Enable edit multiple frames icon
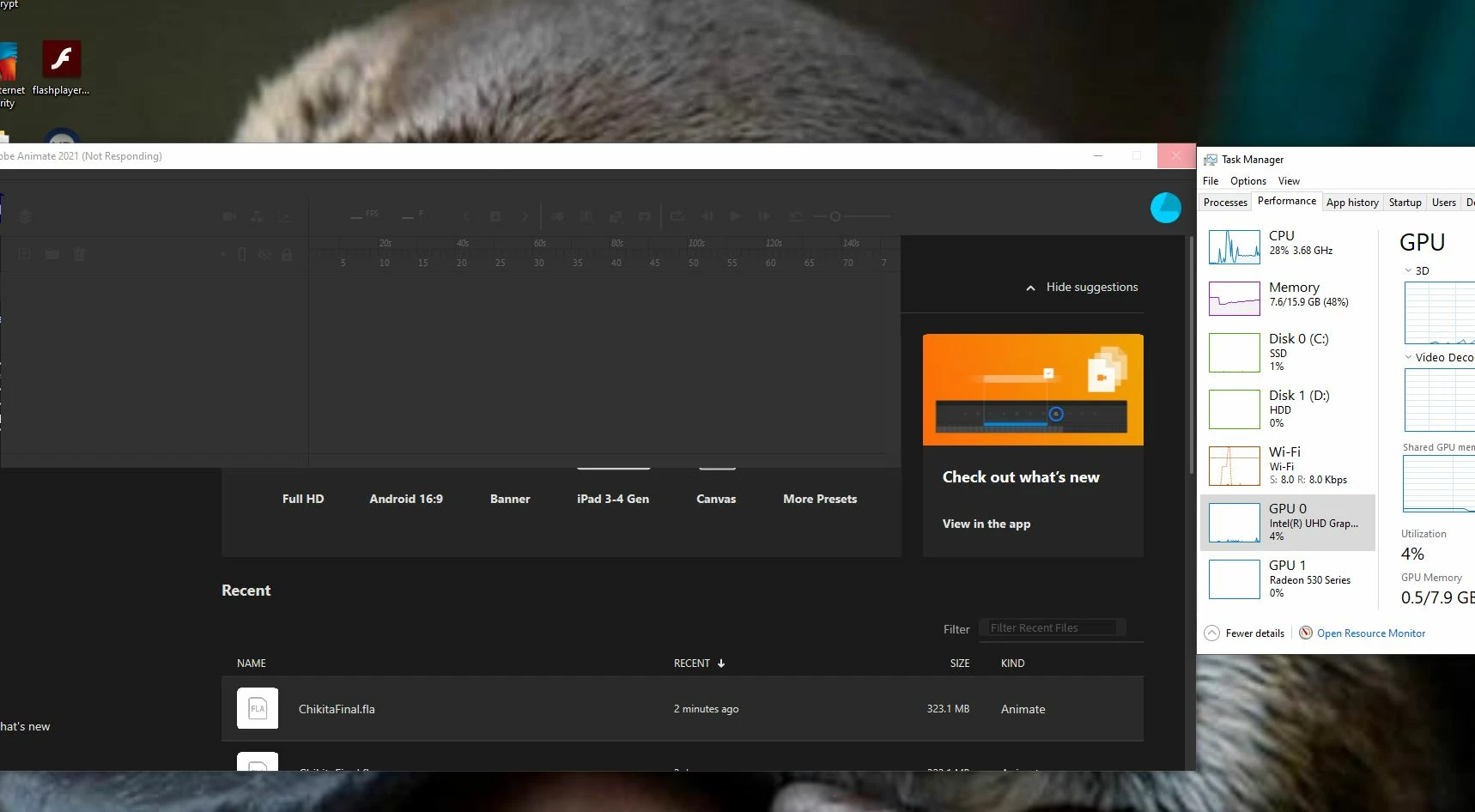 tap(587, 216)
